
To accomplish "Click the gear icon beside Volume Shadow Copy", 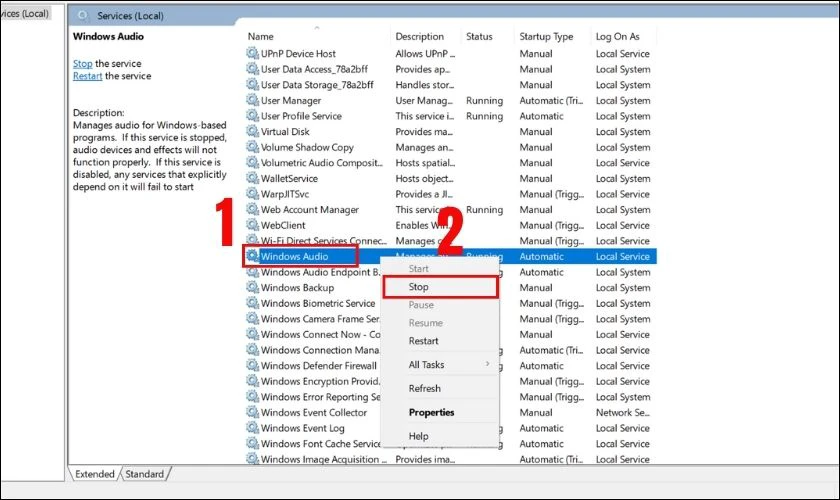I will [252, 146].
